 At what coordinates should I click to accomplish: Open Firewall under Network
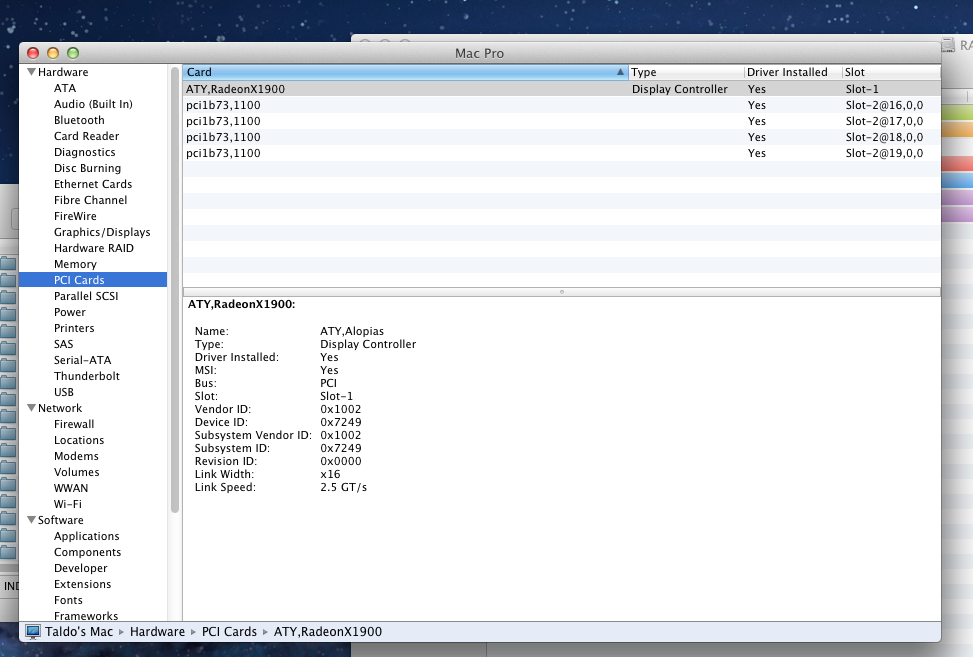pos(74,424)
